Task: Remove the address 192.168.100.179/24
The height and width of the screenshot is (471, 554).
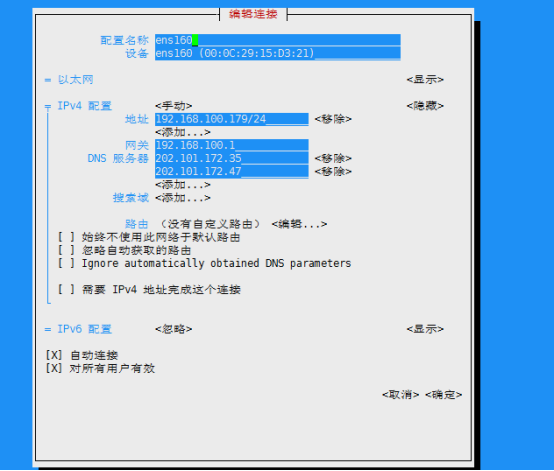Action: pos(333,119)
